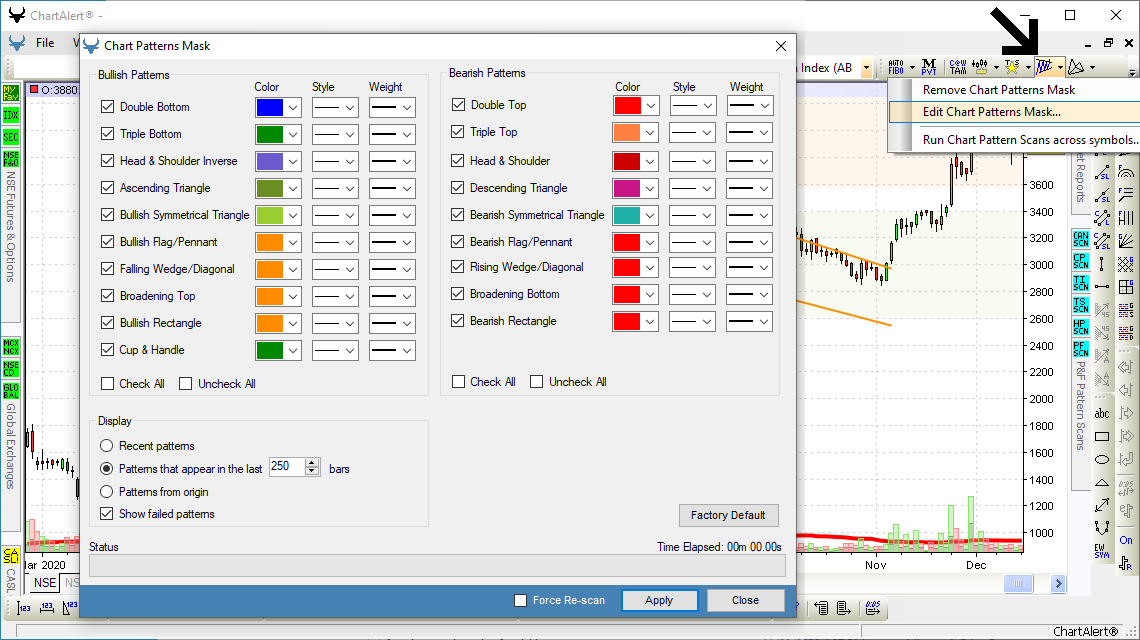Click the candlestick pattern toolbar icon

(x=980, y=67)
